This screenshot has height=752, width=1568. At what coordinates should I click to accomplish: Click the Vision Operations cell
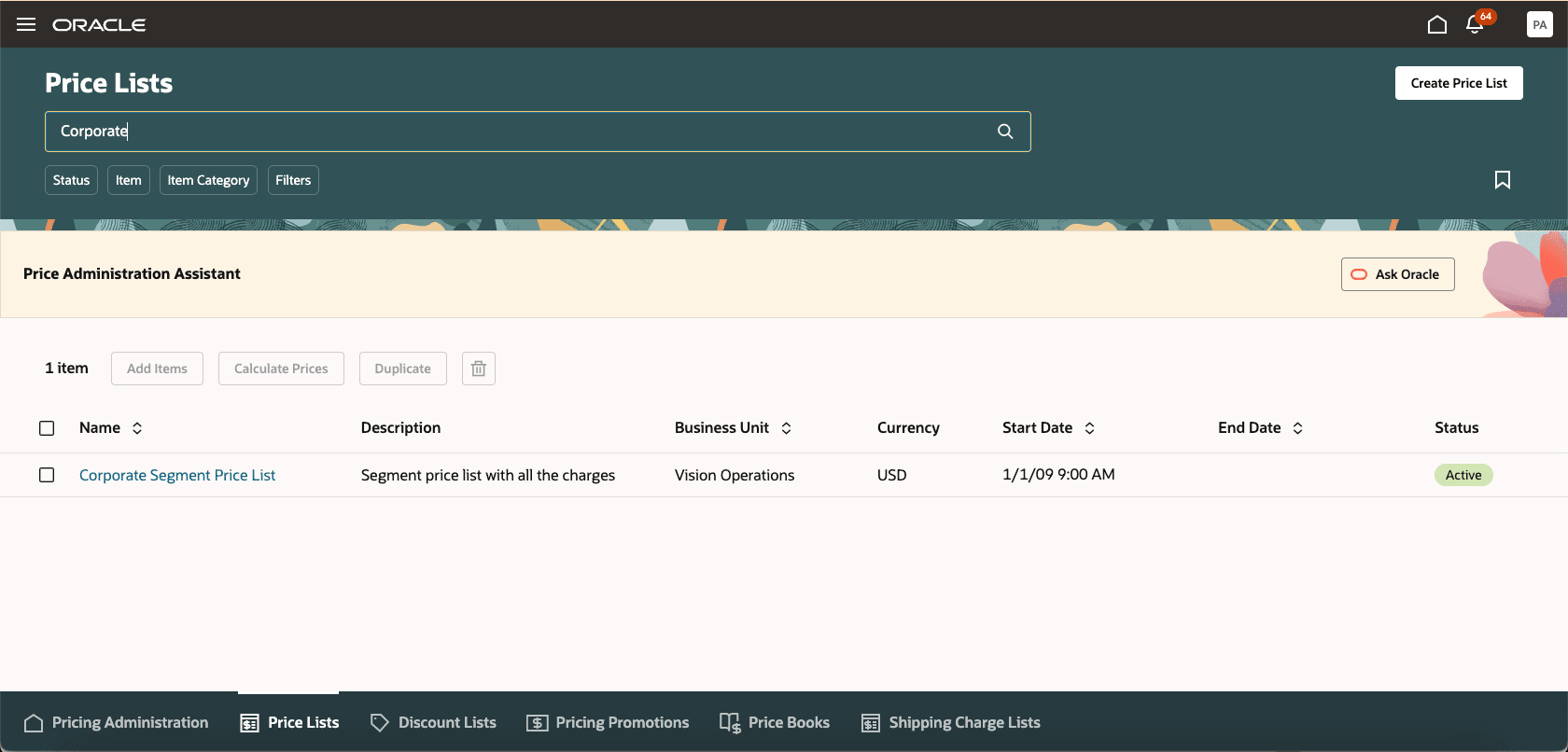(x=735, y=475)
